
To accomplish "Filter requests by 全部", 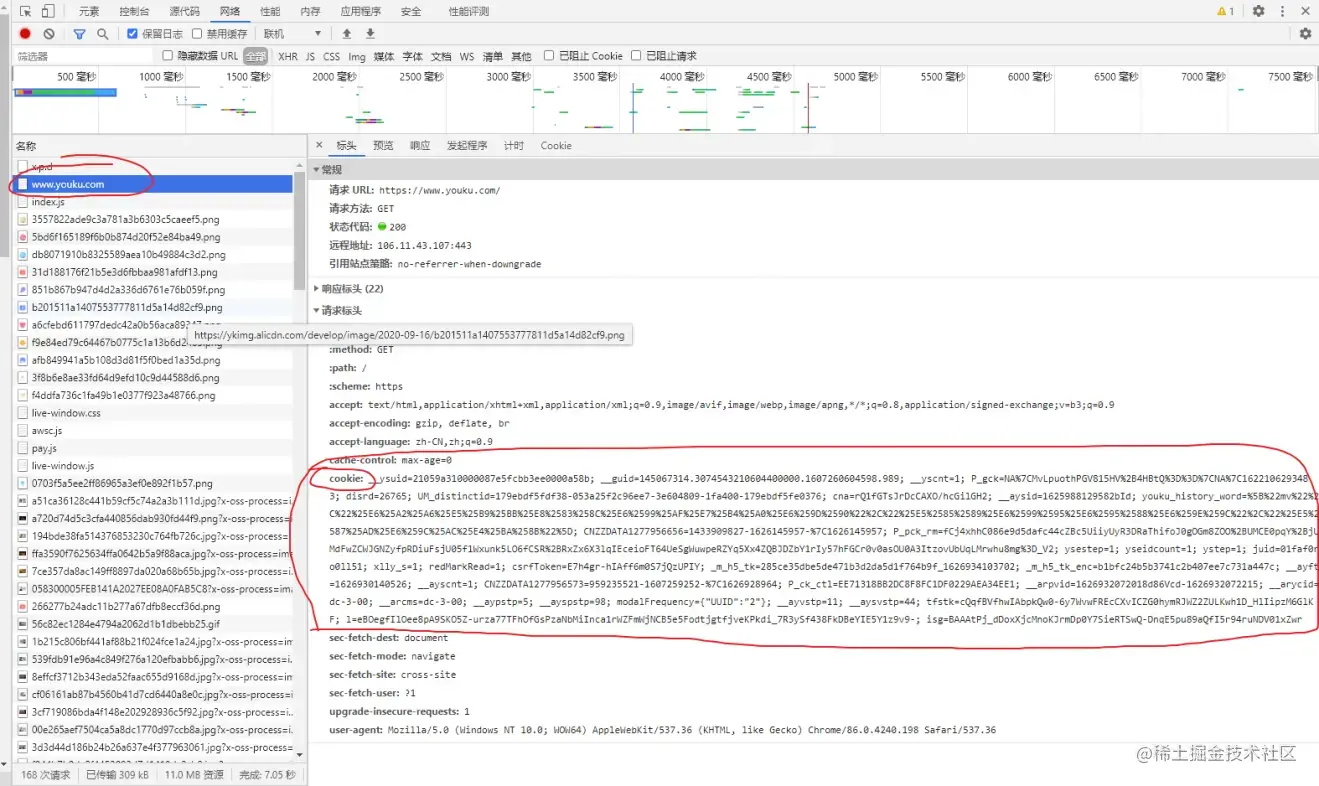I will point(256,56).
